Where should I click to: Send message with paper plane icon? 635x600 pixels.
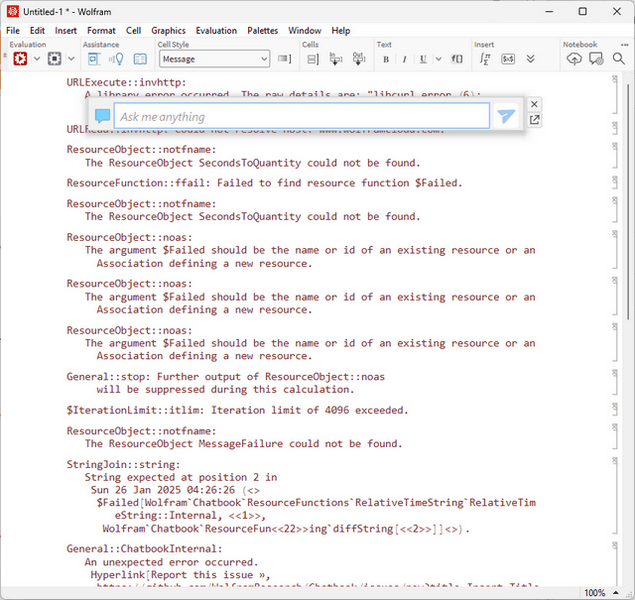506,117
